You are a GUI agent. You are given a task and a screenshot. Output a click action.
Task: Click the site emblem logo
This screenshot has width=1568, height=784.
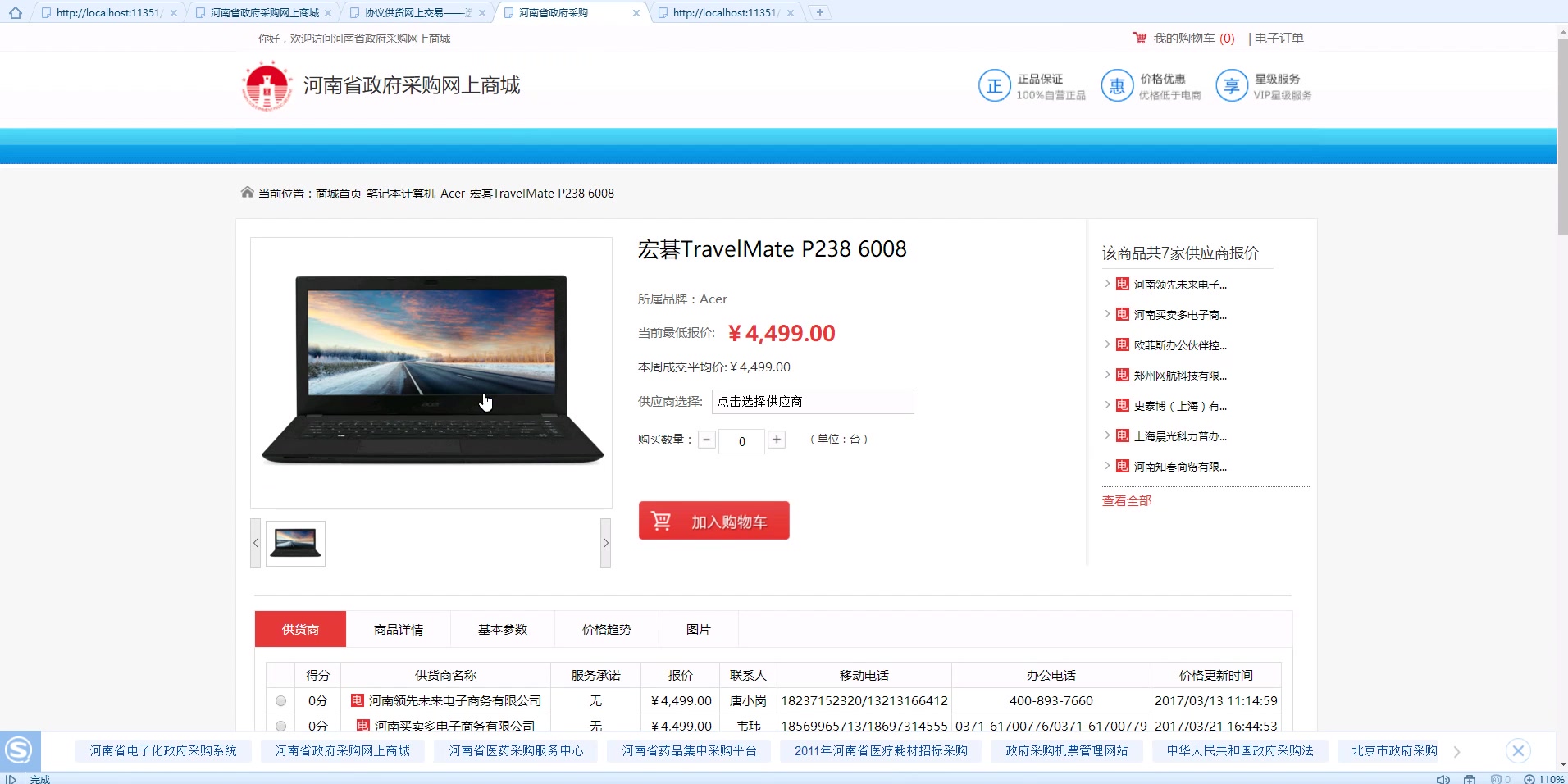coord(267,86)
